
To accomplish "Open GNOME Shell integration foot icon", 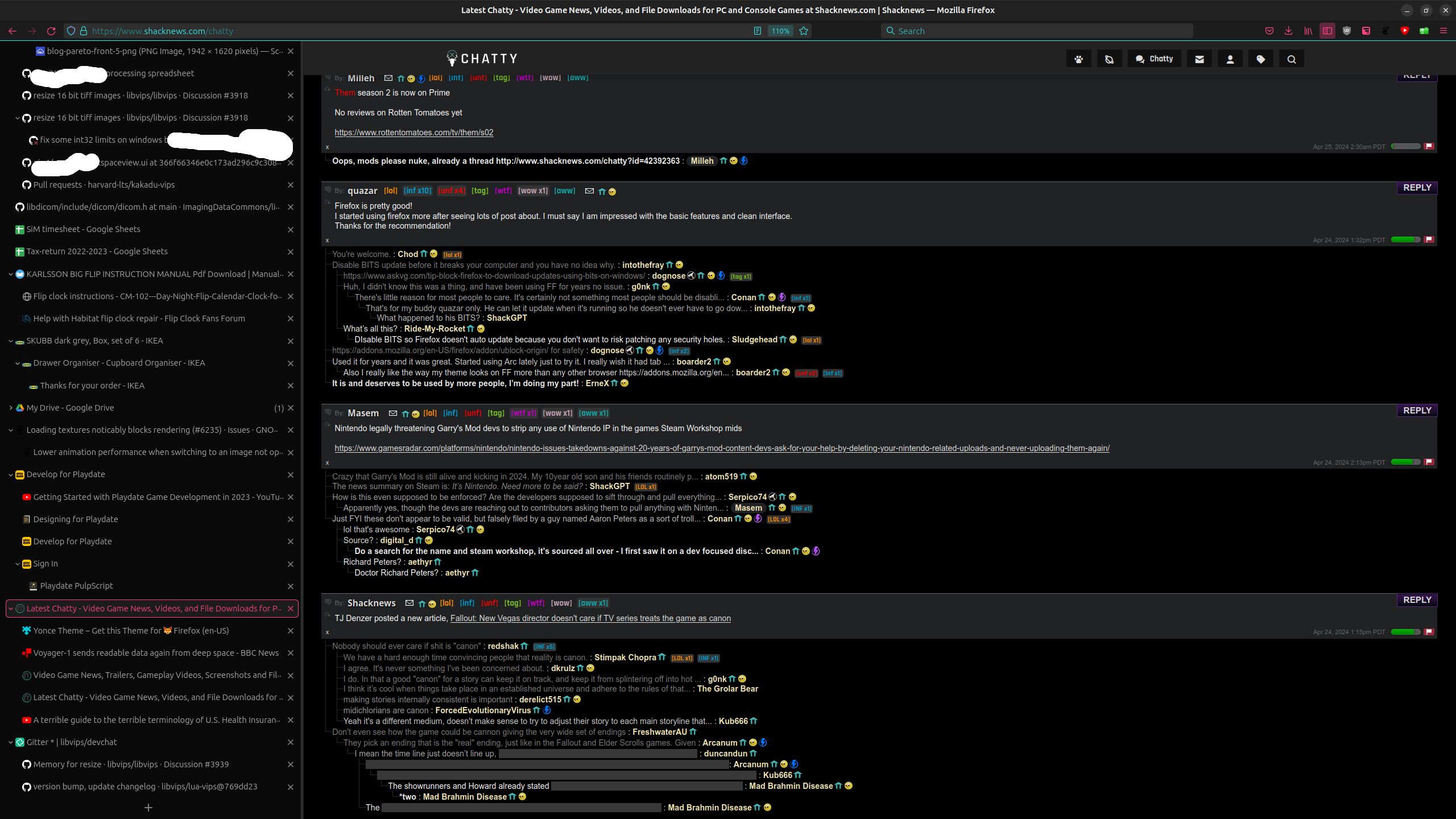I will pyautogui.click(x=1385, y=31).
